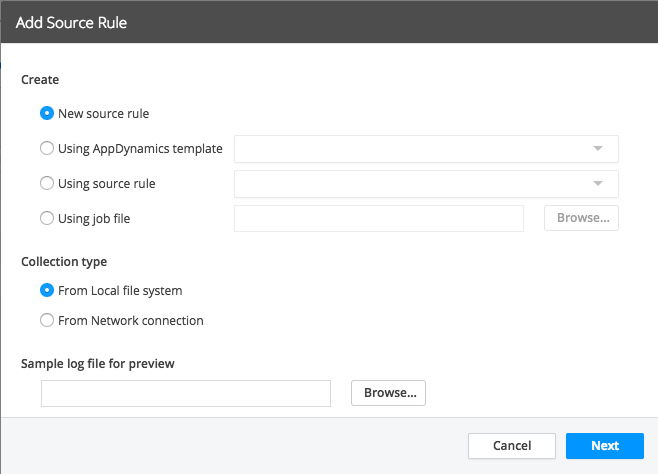This screenshot has height=474, width=658.
Task: Focus the sample log file input field
Action: point(186,393)
